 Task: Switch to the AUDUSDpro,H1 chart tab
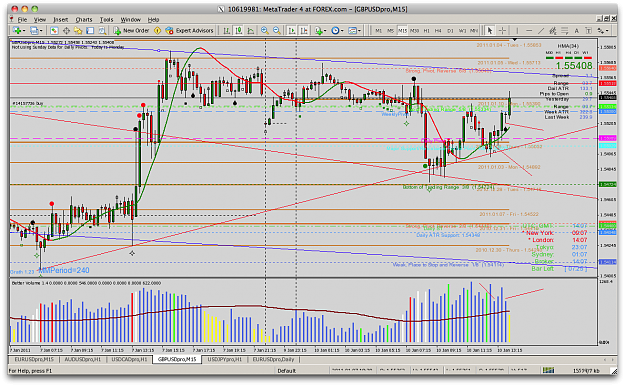(83, 359)
